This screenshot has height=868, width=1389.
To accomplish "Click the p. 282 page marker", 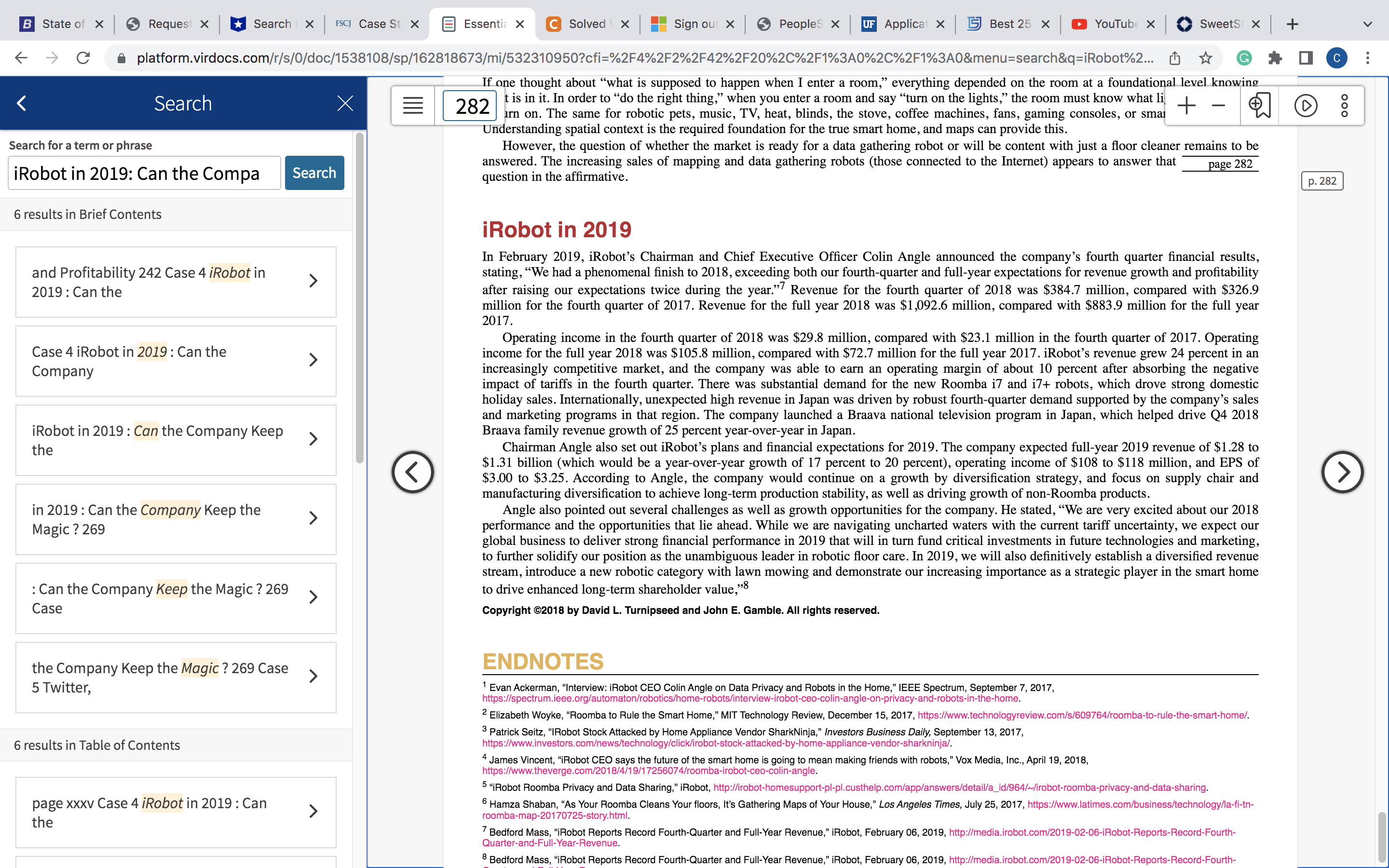I will click(x=1322, y=181).
